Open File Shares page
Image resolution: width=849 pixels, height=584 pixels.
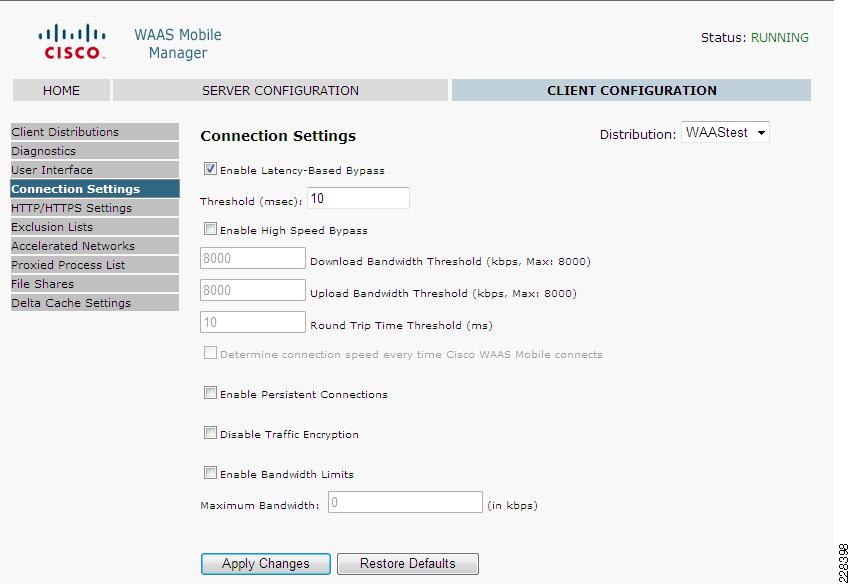pyautogui.click(x=95, y=284)
